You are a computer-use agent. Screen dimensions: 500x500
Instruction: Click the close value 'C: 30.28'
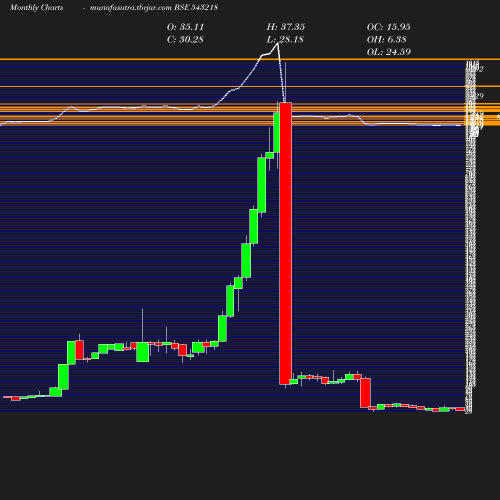tap(185, 40)
